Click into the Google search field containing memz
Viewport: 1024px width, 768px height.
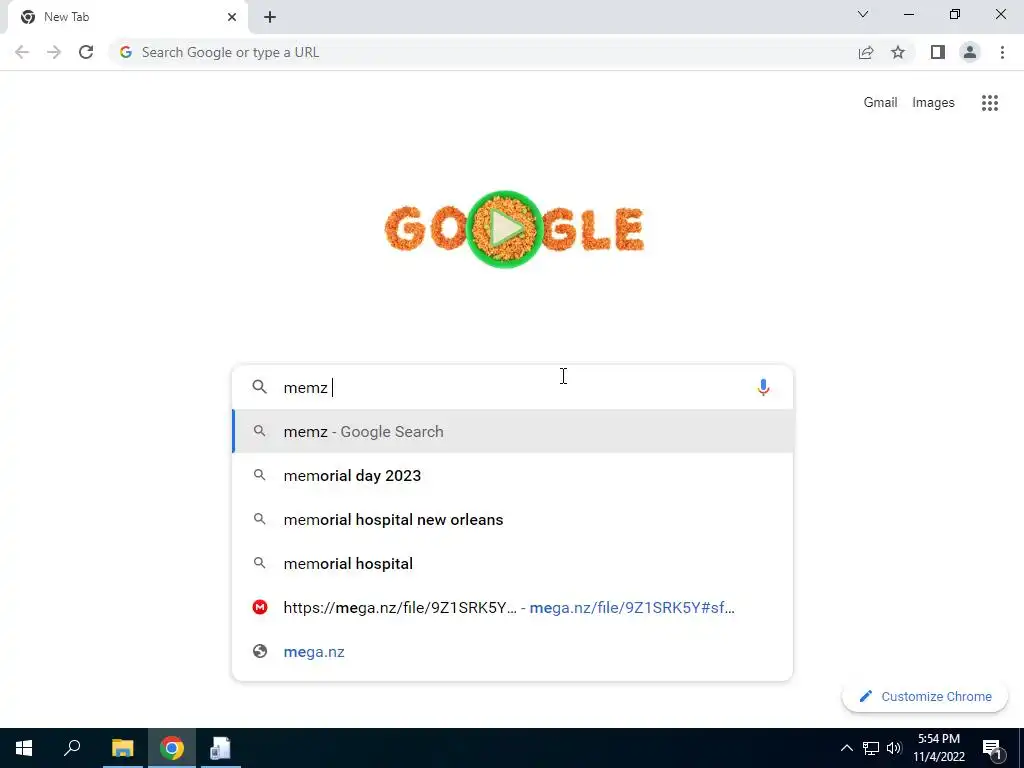pos(513,387)
